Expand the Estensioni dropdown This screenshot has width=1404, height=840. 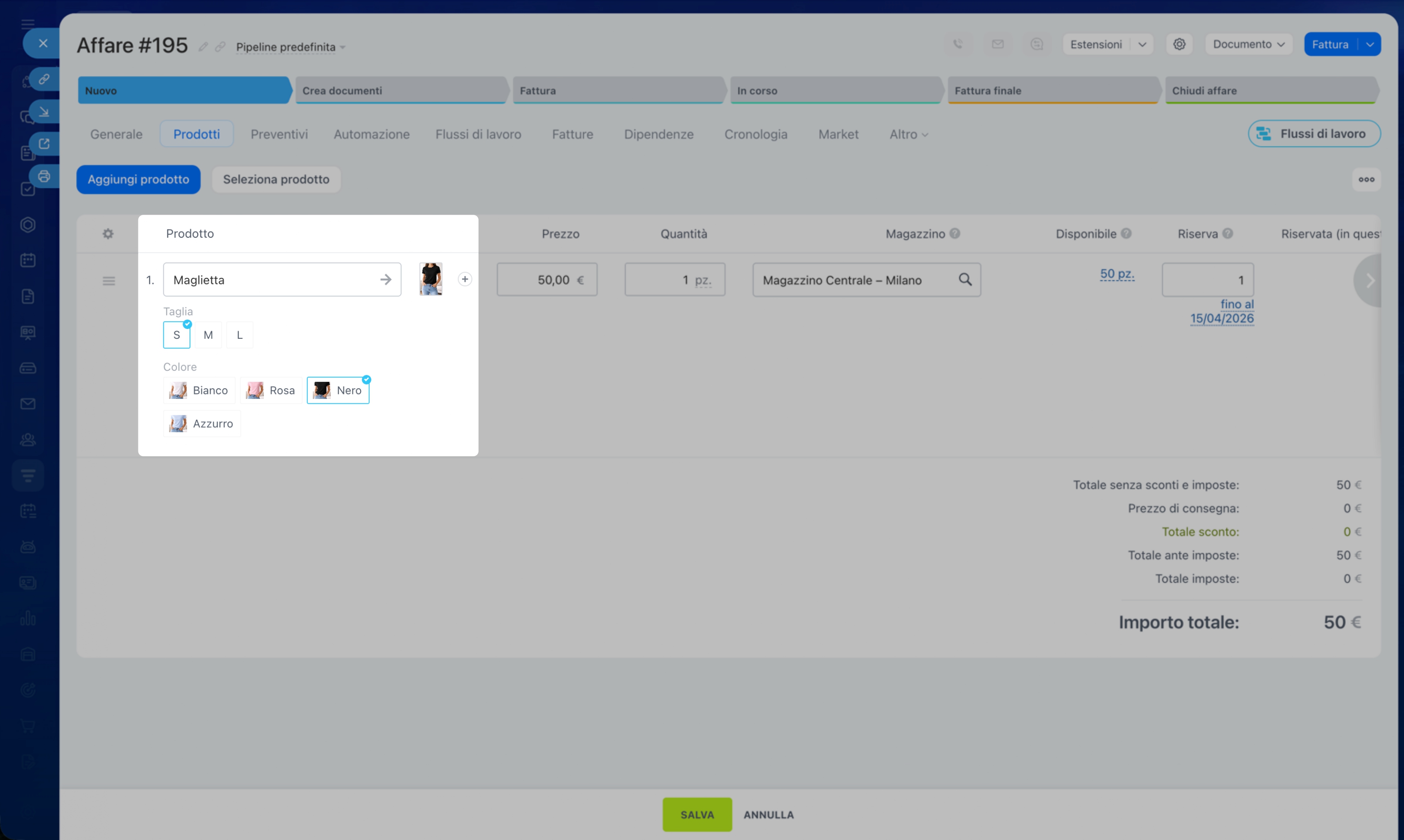[1142, 44]
